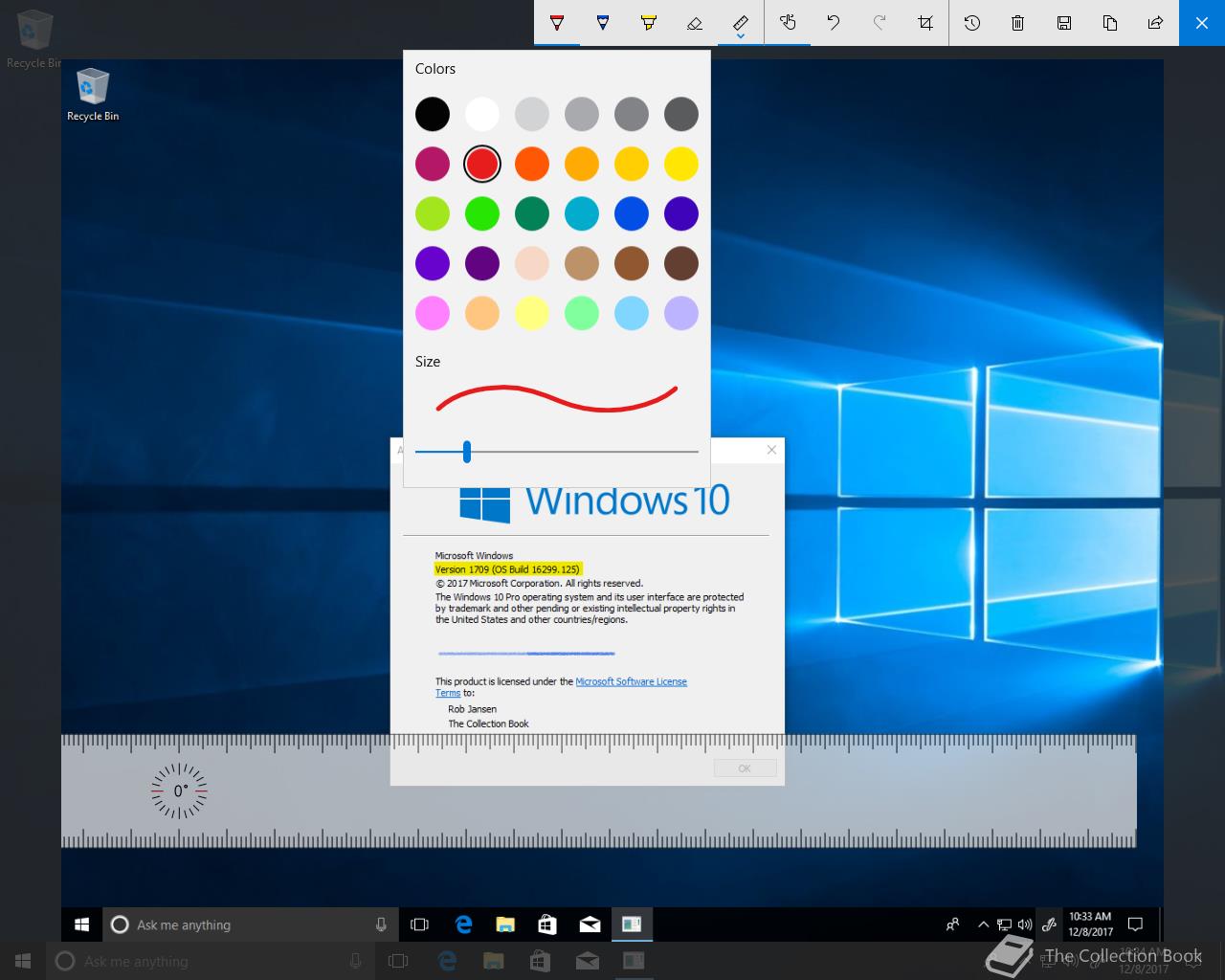Image resolution: width=1225 pixels, height=980 pixels.
Task: Pick the bright yellow swatch
Action: [681, 164]
